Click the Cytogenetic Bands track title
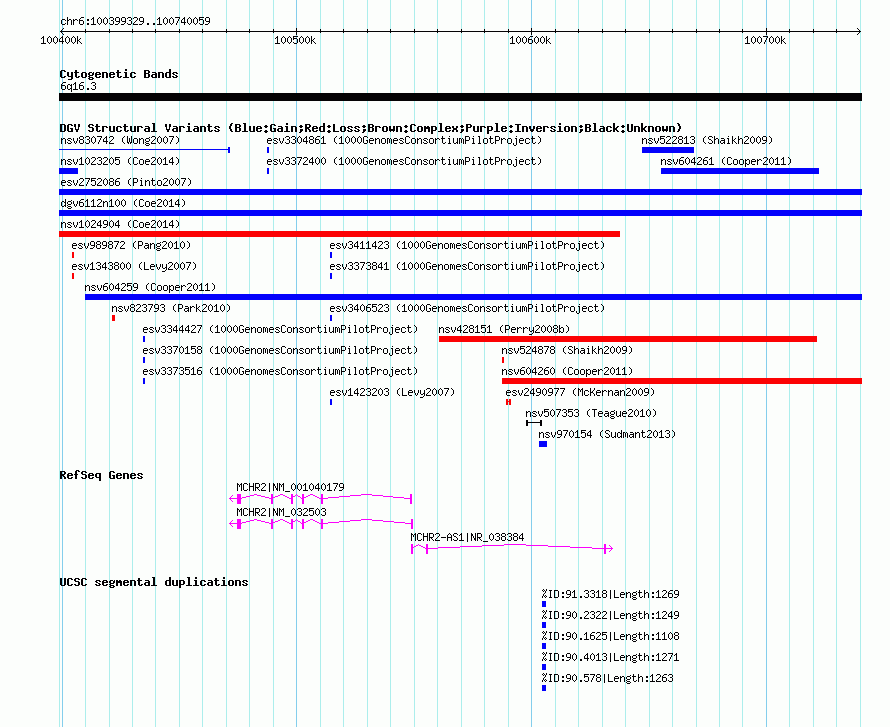 pos(119,74)
